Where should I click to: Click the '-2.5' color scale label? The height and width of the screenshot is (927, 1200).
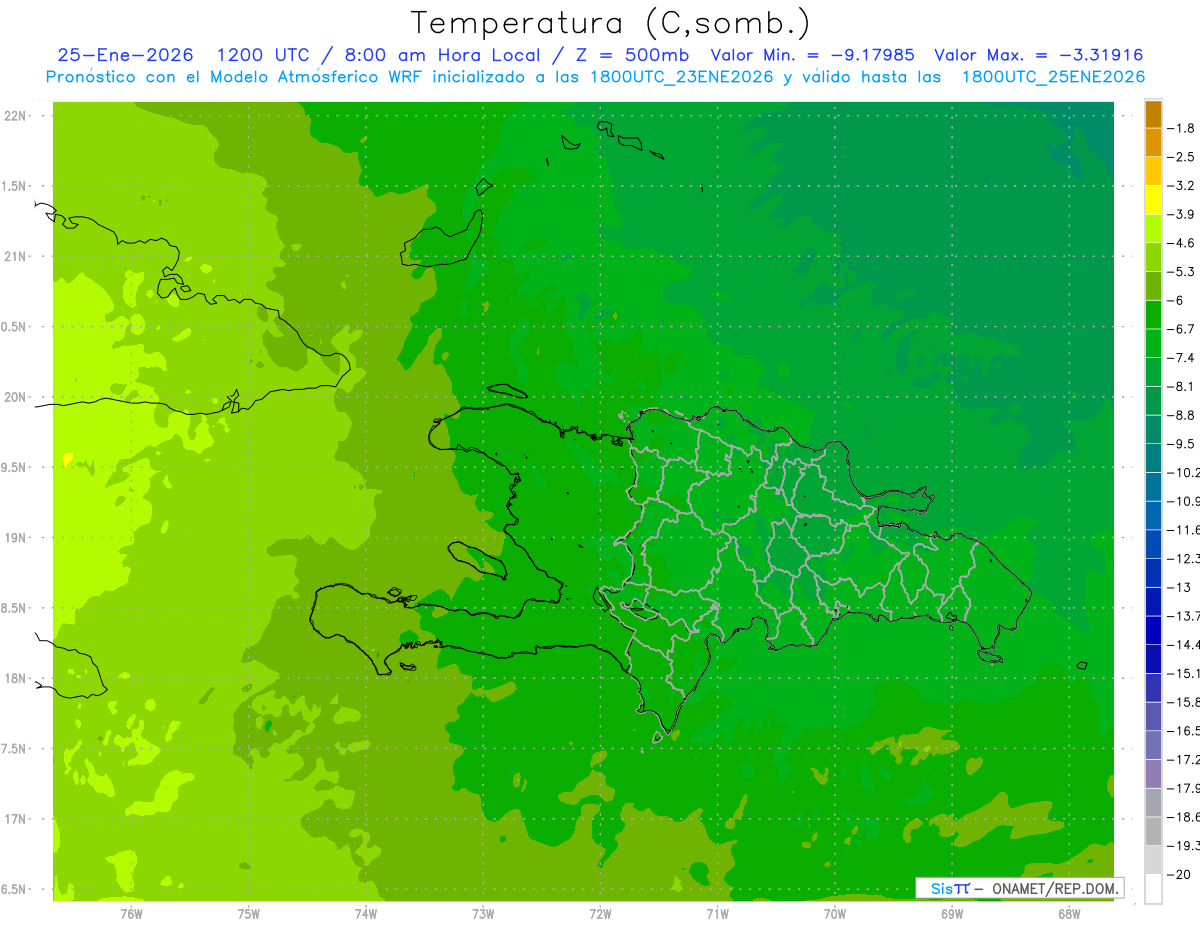point(1181,157)
